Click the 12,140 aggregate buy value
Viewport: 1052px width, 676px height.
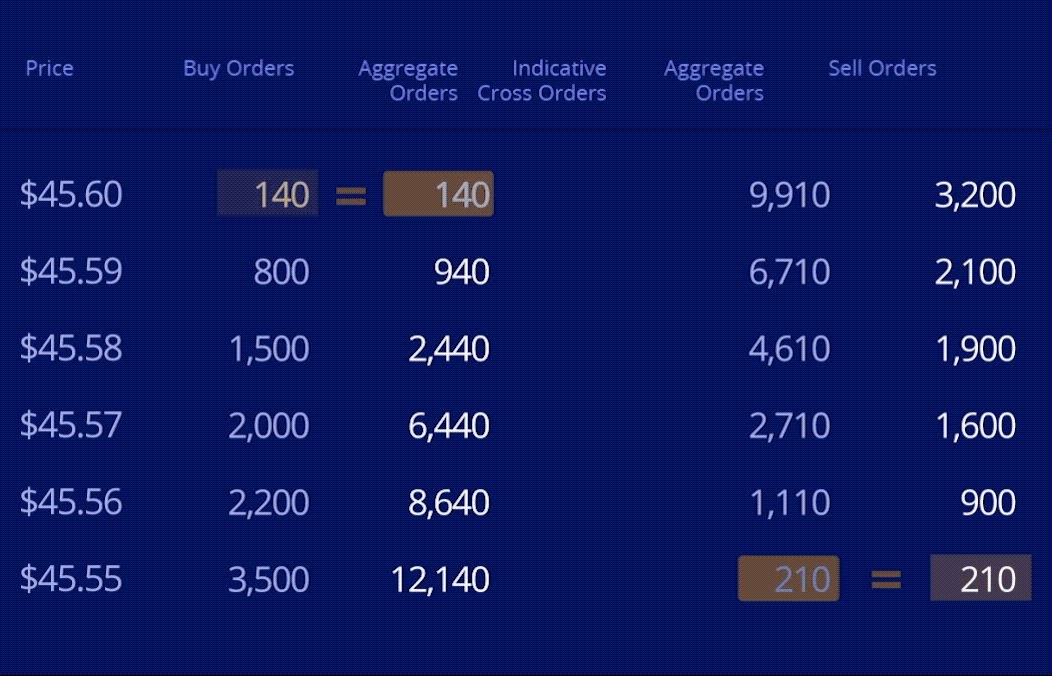point(440,579)
